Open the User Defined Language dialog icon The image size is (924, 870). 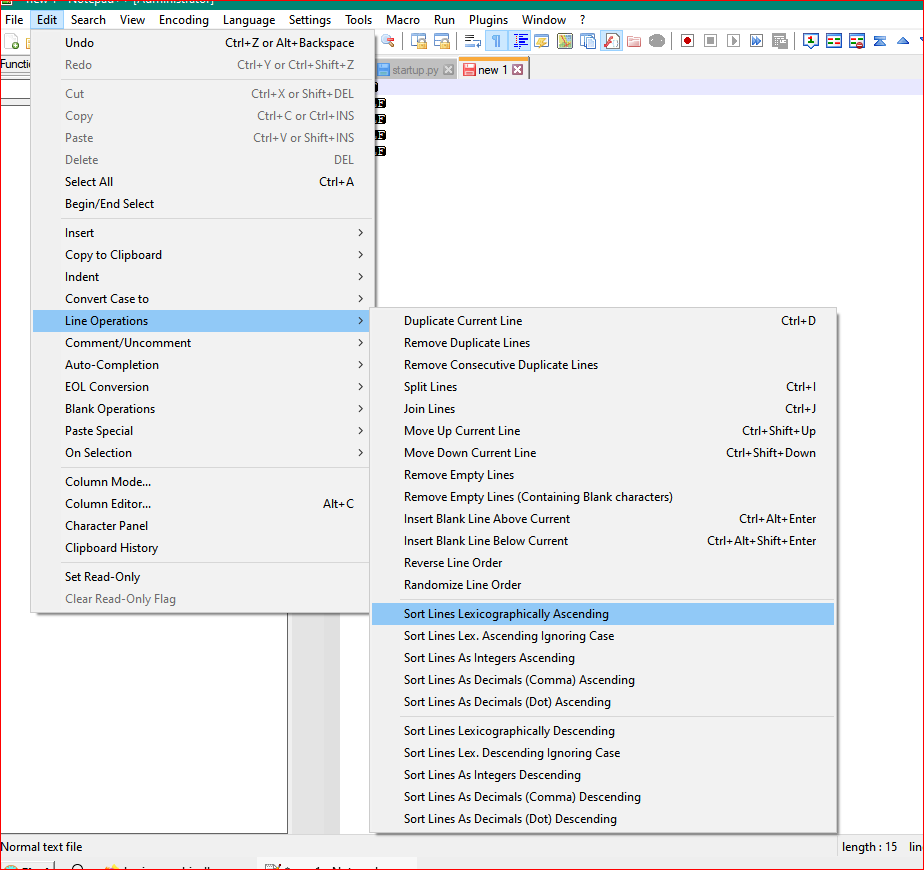click(x=542, y=41)
